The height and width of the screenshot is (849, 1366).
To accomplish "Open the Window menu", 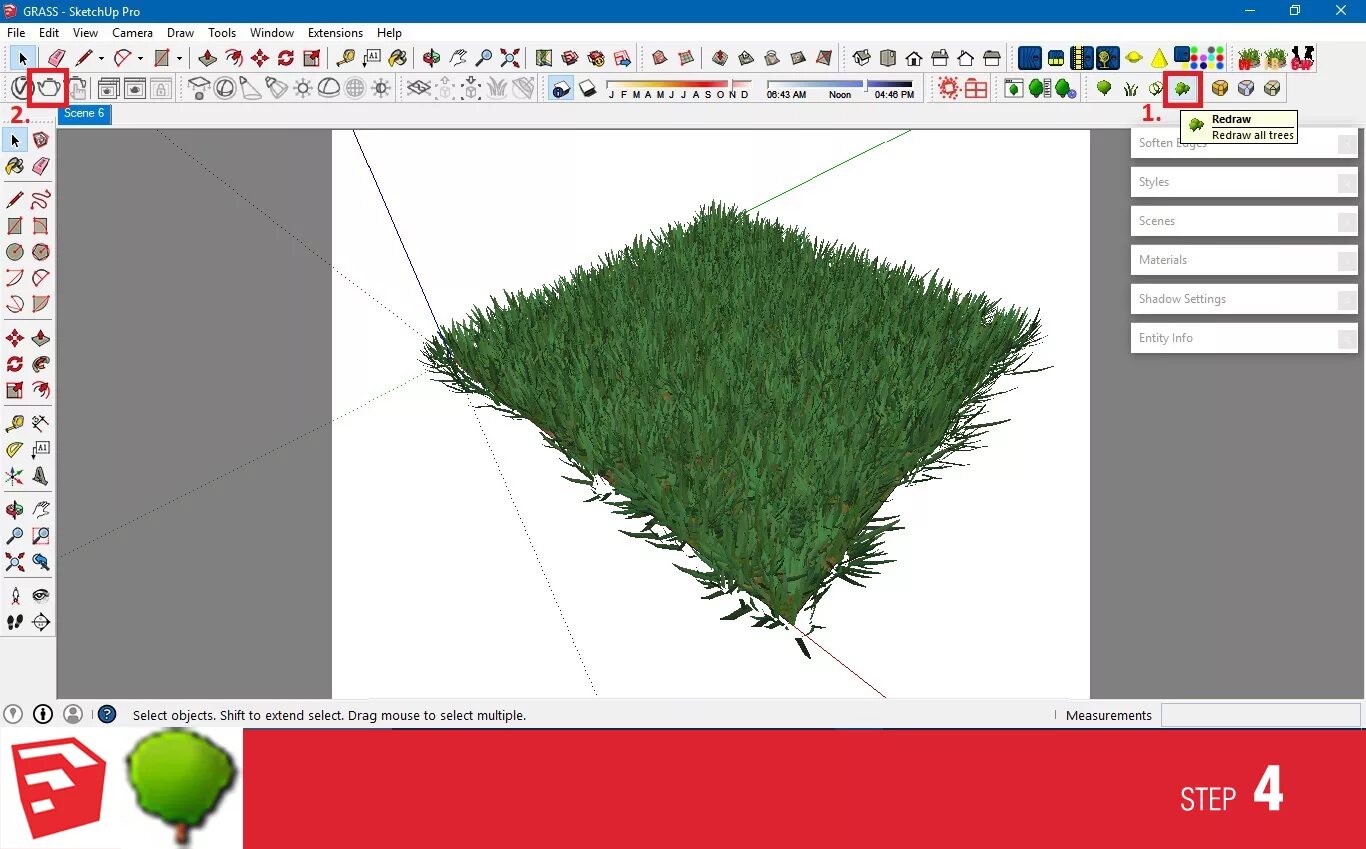I will click(272, 33).
